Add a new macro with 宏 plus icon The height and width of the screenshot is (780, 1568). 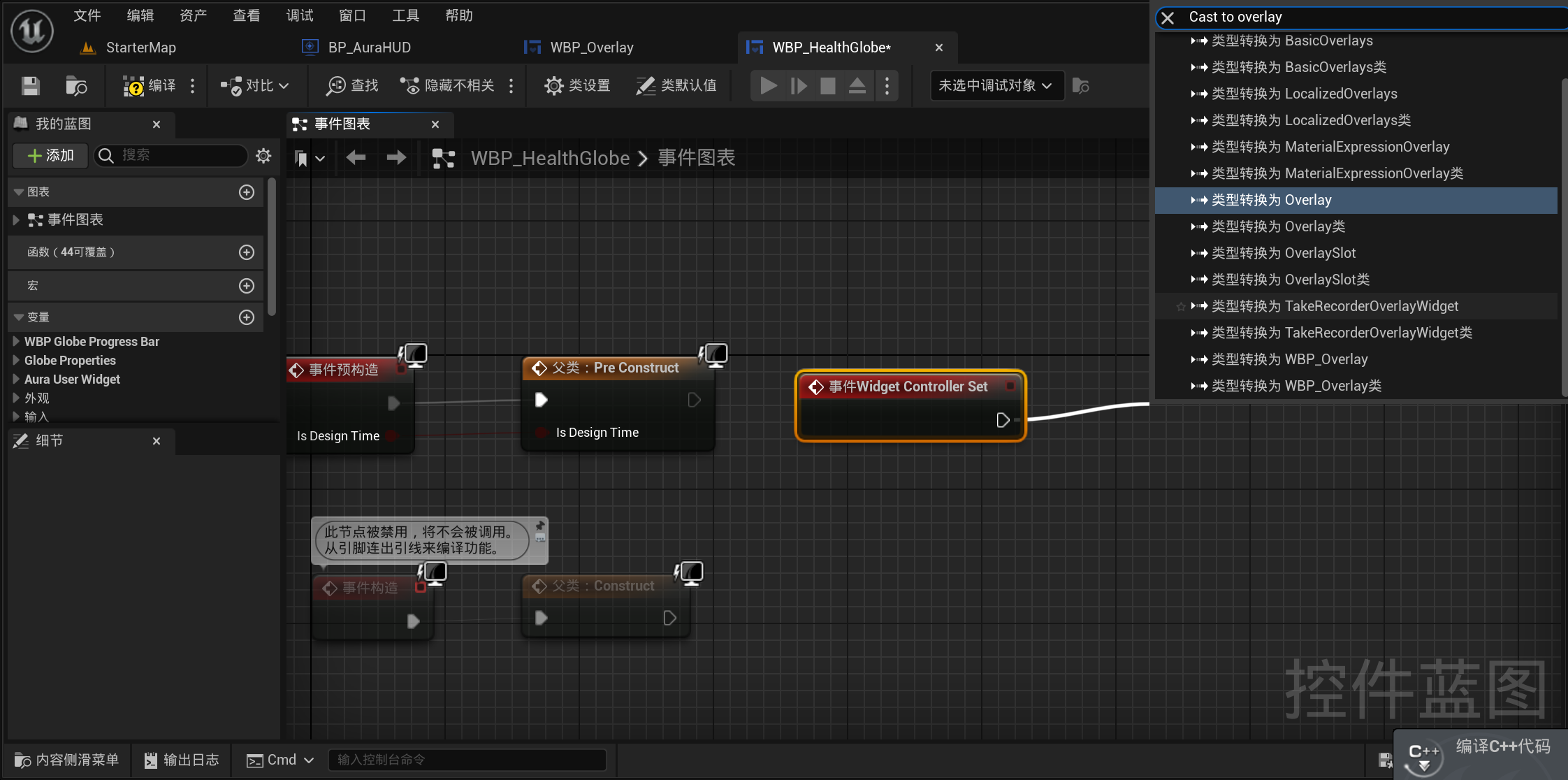pos(247,286)
